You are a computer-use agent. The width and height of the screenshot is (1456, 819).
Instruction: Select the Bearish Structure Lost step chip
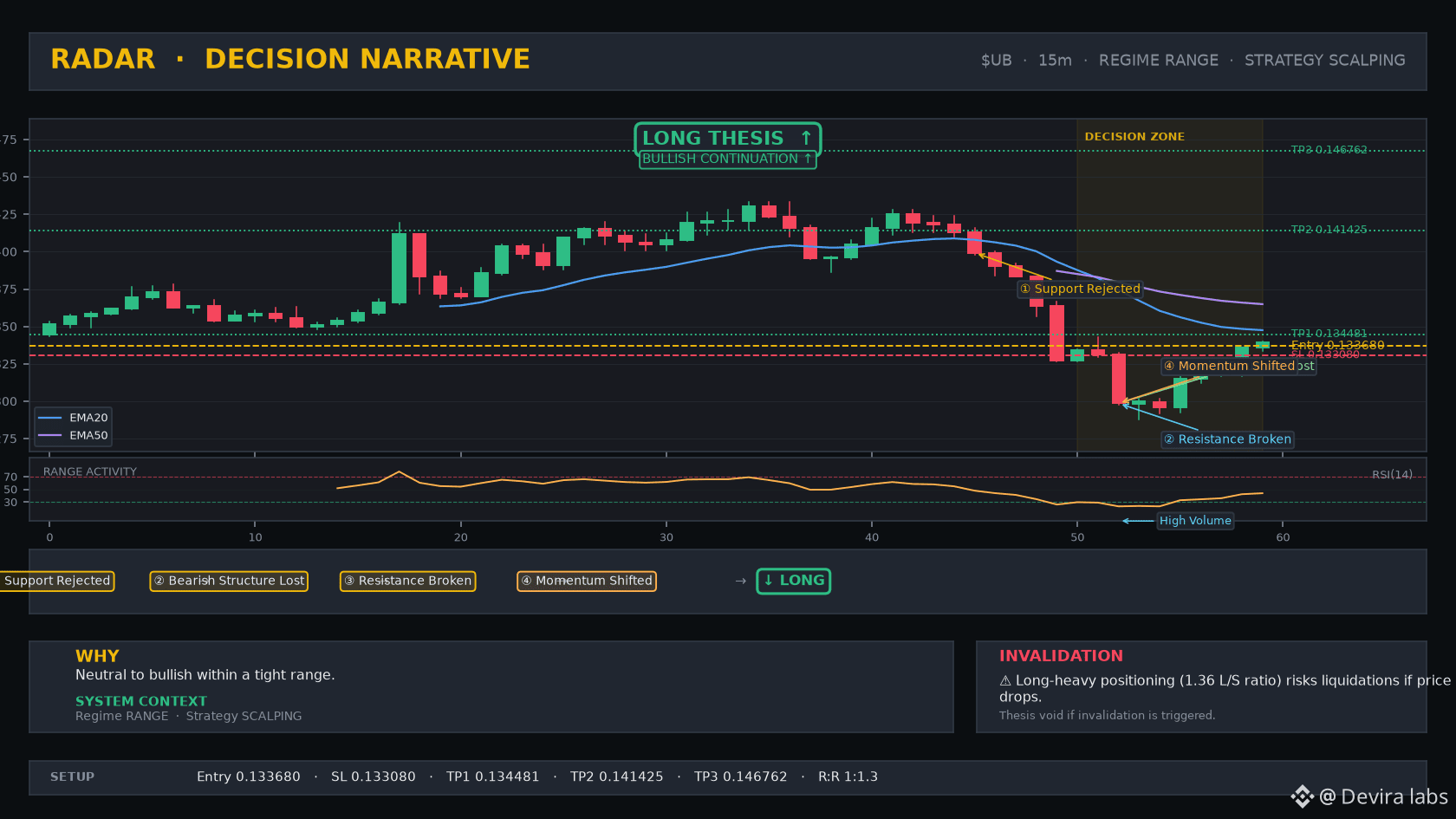click(229, 581)
